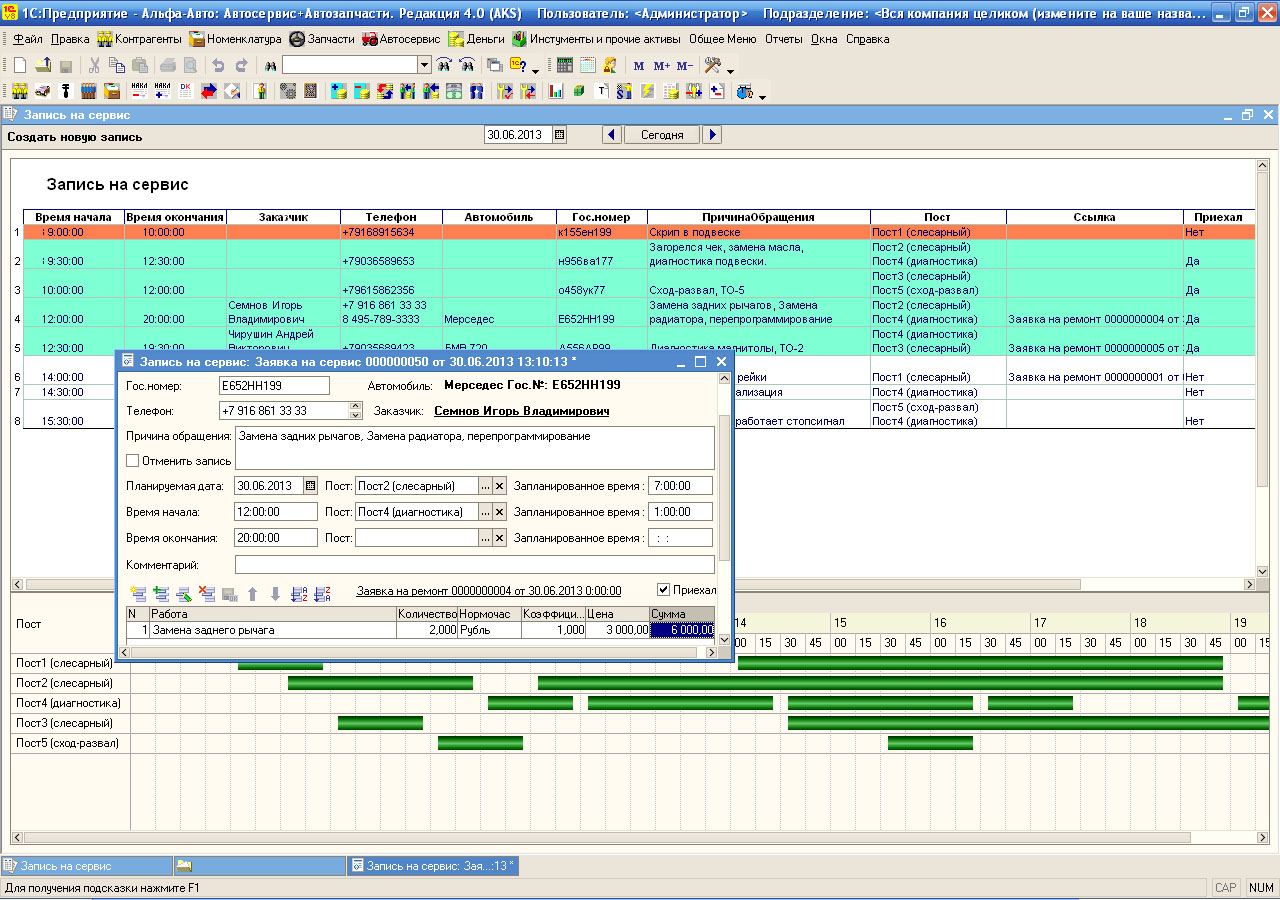Click the Комментарий input field
This screenshot has height=900, width=1280.
coord(474,564)
